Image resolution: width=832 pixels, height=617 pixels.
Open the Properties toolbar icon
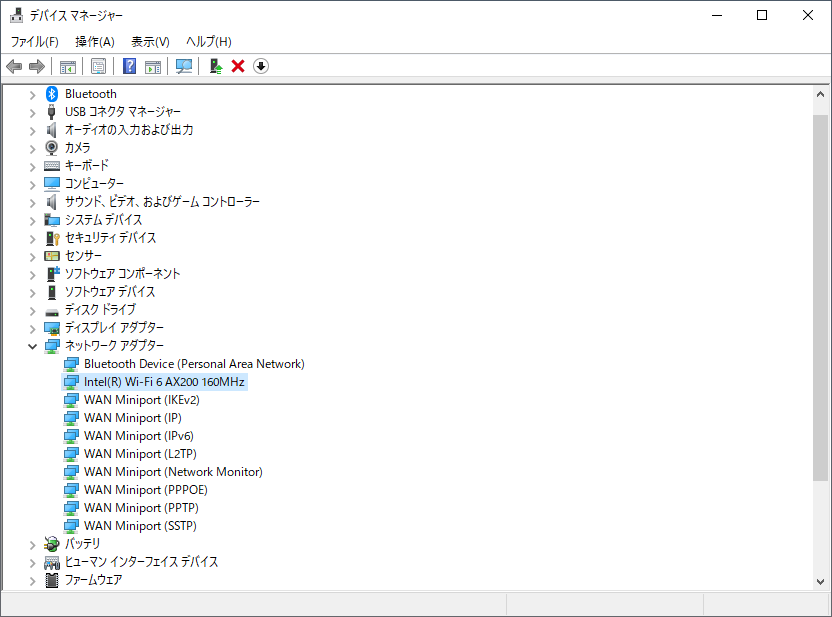point(99,66)
